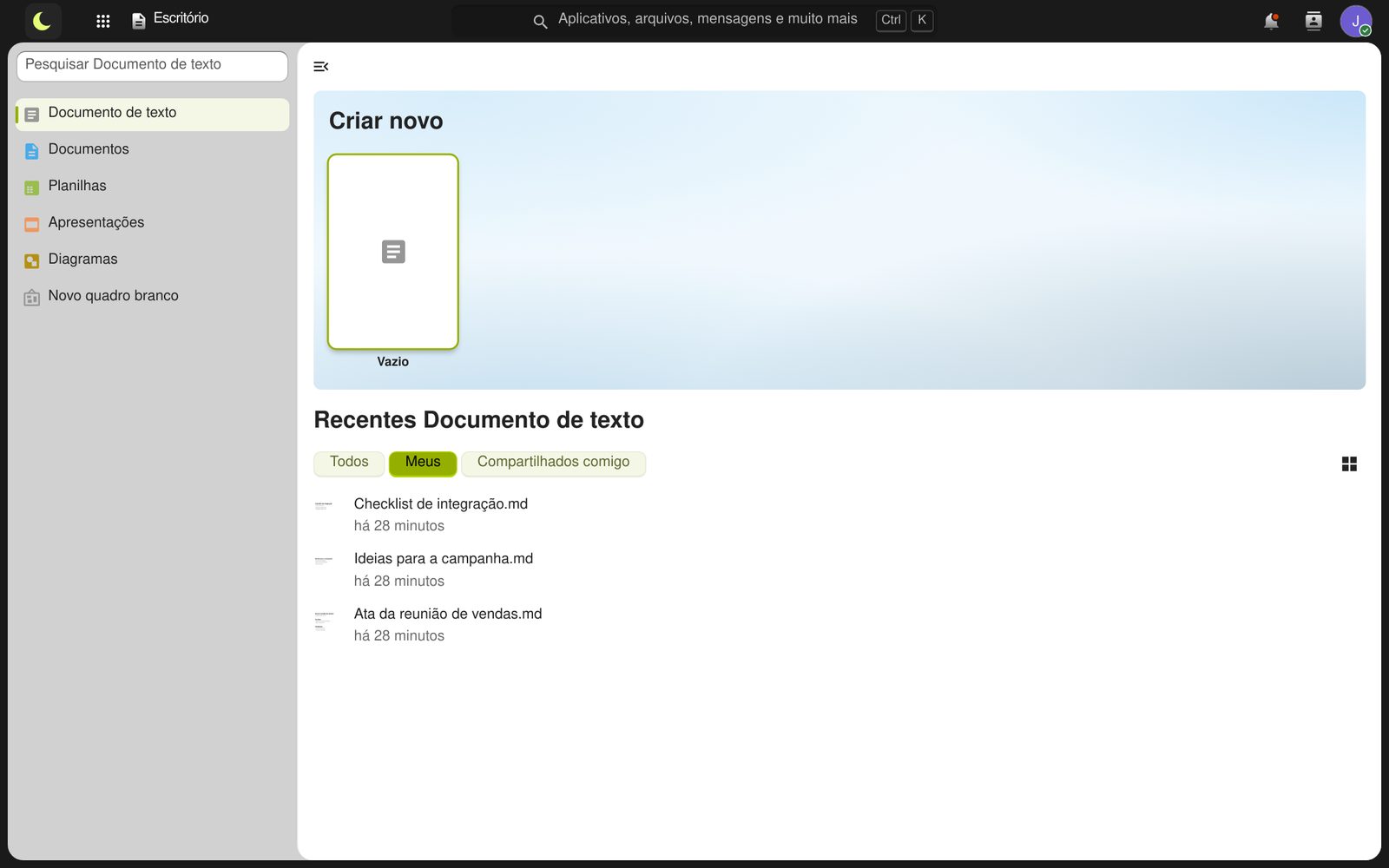Open Checklist de integração.md
Viewport: 1389px width, 868px height.
pos(441,504)
